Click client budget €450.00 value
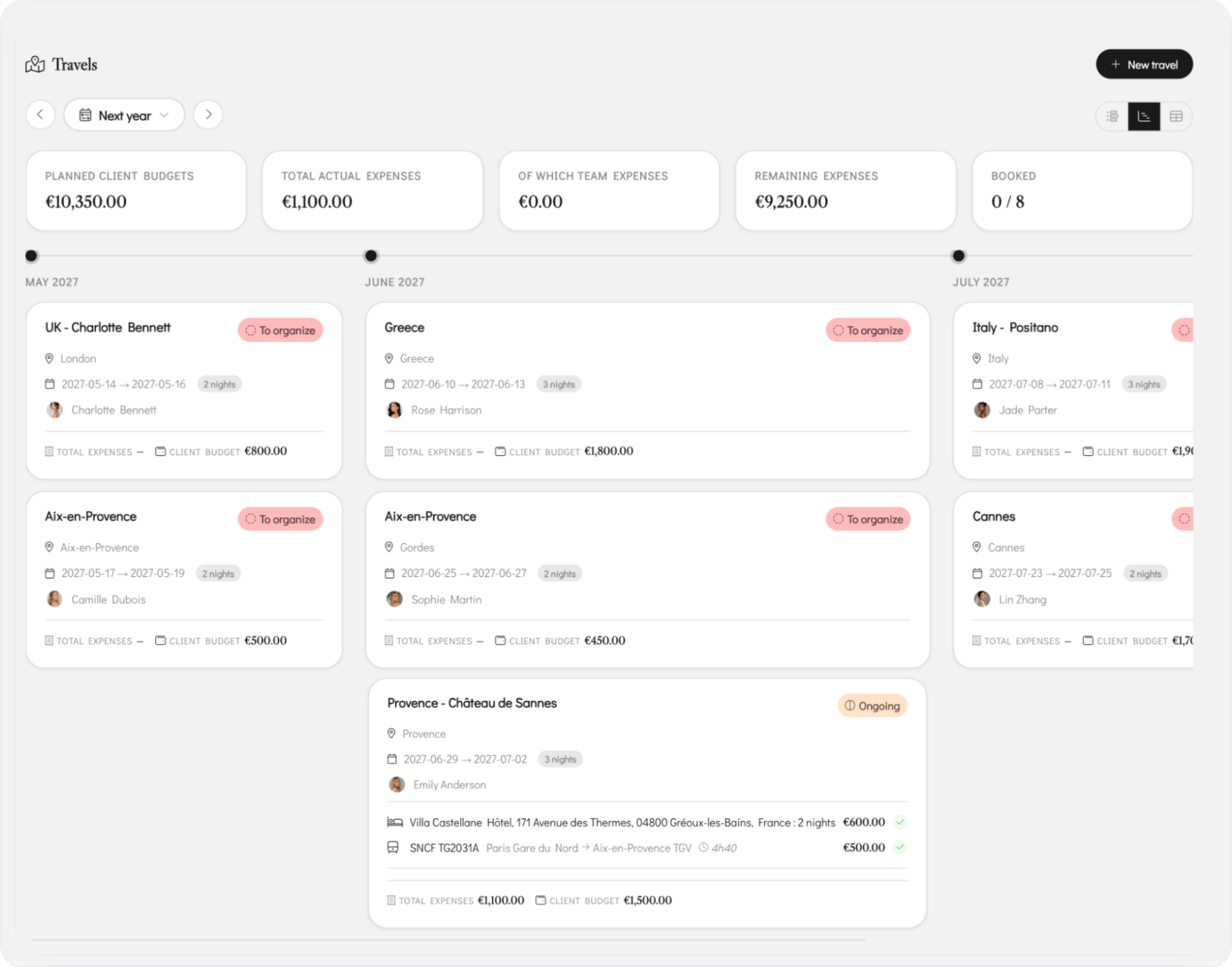 pos(604,641)
